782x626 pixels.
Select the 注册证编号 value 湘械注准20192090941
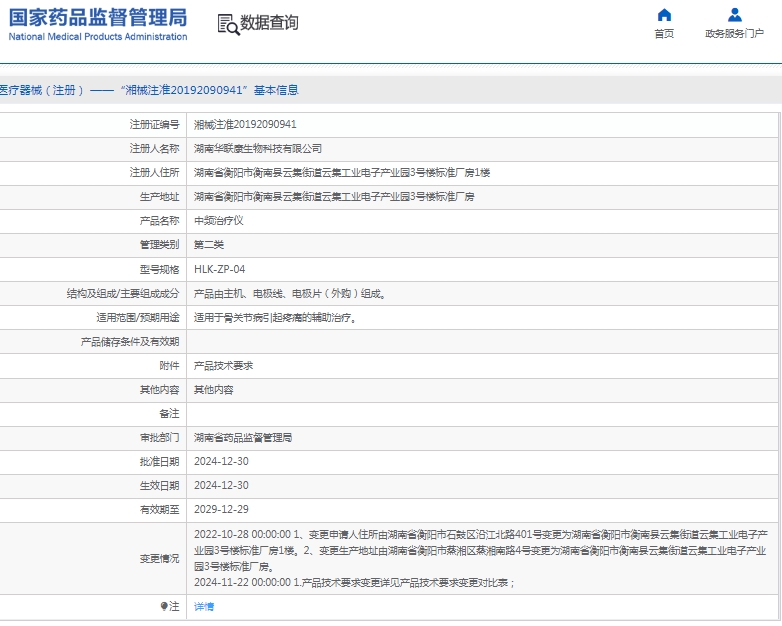245,125
